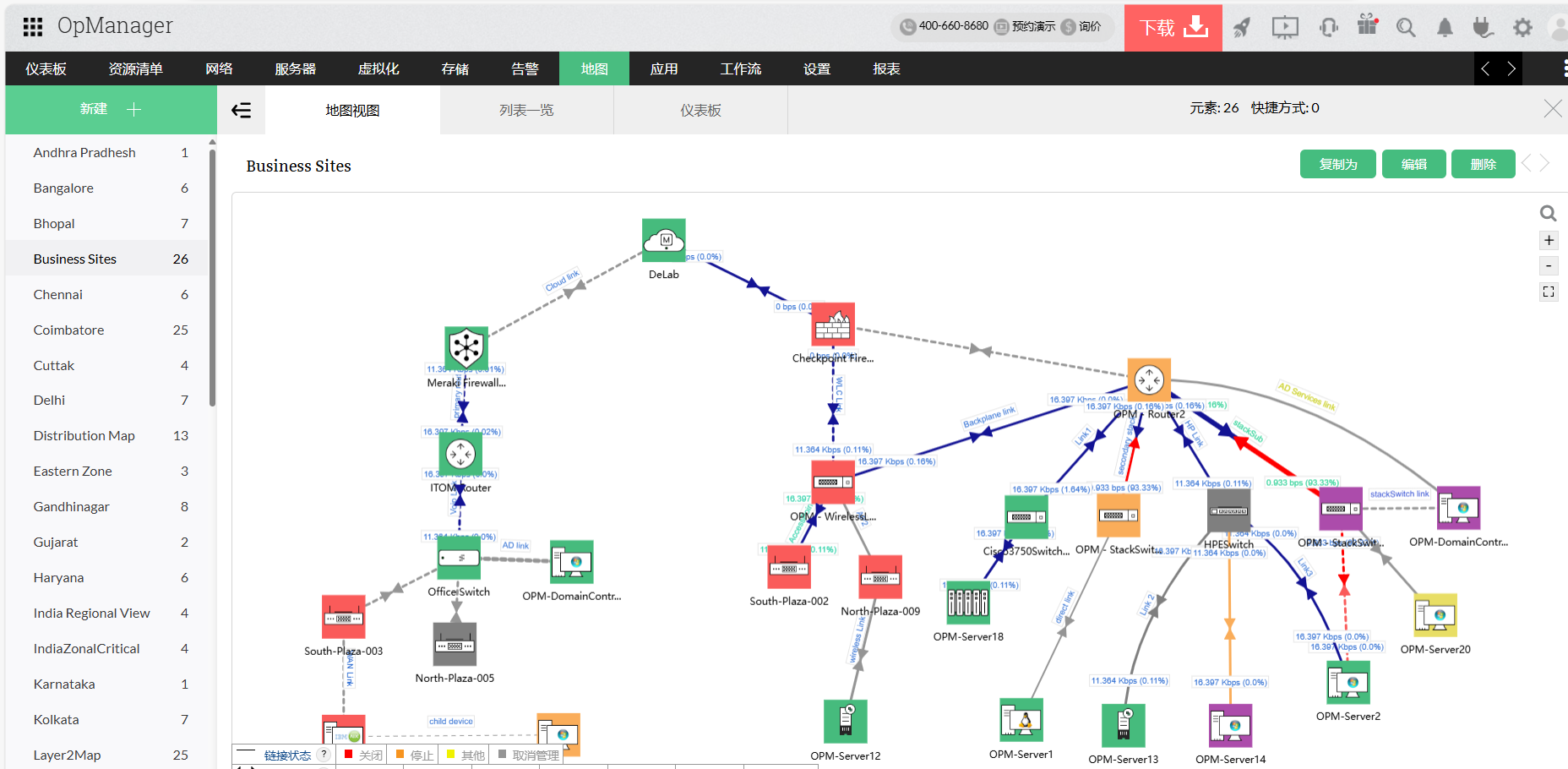
Task: Click the OPM-Server18 node icon
Action: coord(968,603)
